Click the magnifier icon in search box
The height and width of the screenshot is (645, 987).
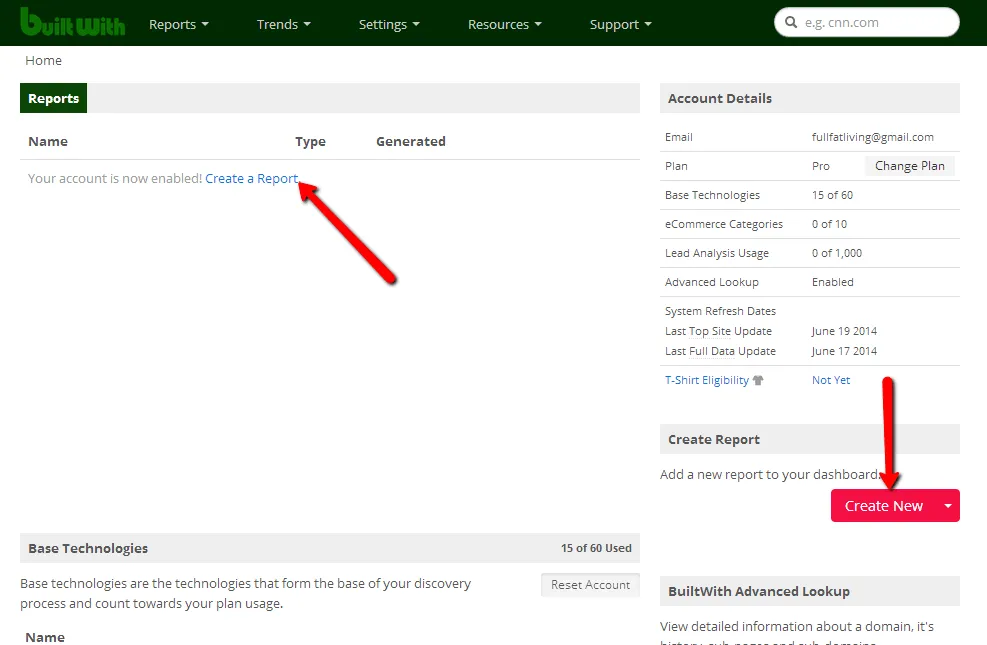[x=791, y=23]
